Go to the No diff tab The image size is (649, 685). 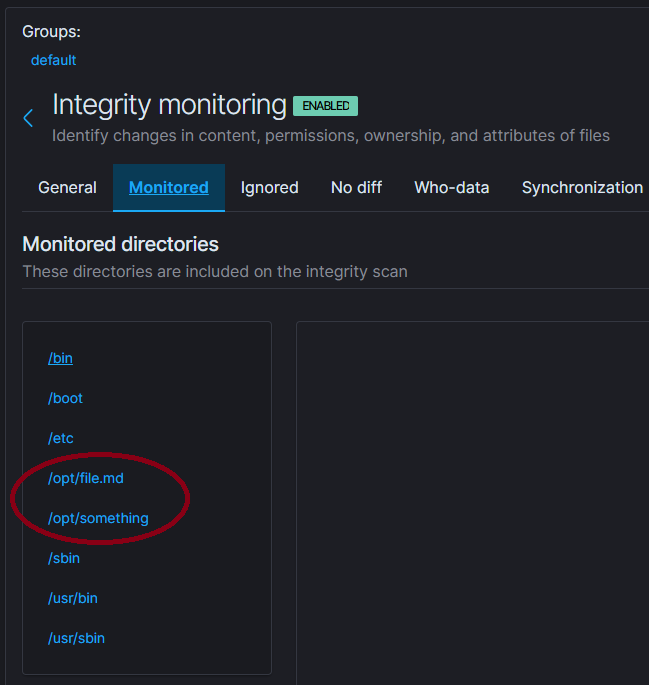point(356,187)
